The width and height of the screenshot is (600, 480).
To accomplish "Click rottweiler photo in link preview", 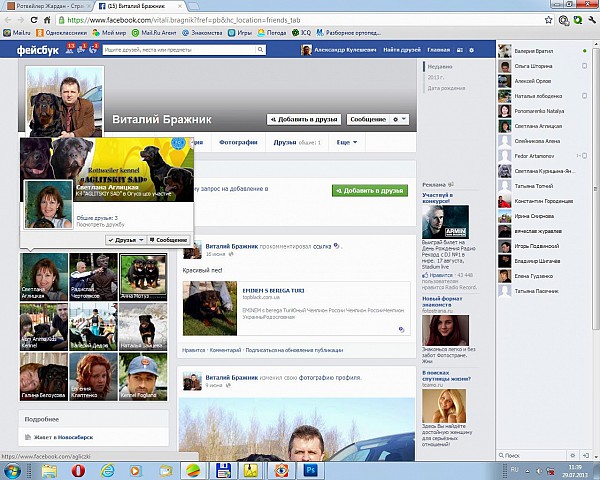I will click(x=210, y=309).
